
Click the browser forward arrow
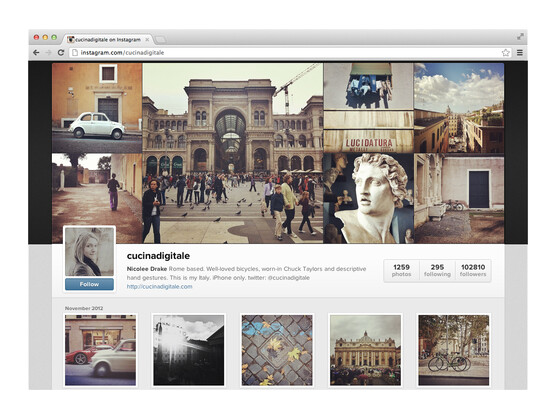[x=48, y=53]
